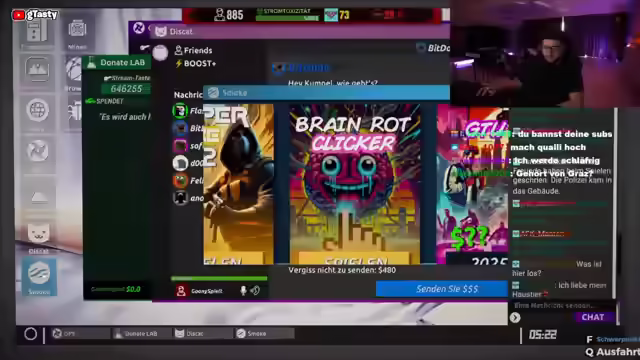The image size is (640, 360).
Task: Mute the microphone in Discat
Action: click(243, 291)
